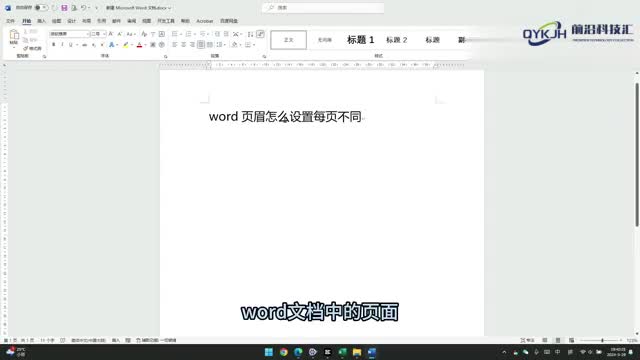Image resolution: width=640 pixels, height=360 pixels.
Task: Open the font size combo box
Action: point(98,34)
